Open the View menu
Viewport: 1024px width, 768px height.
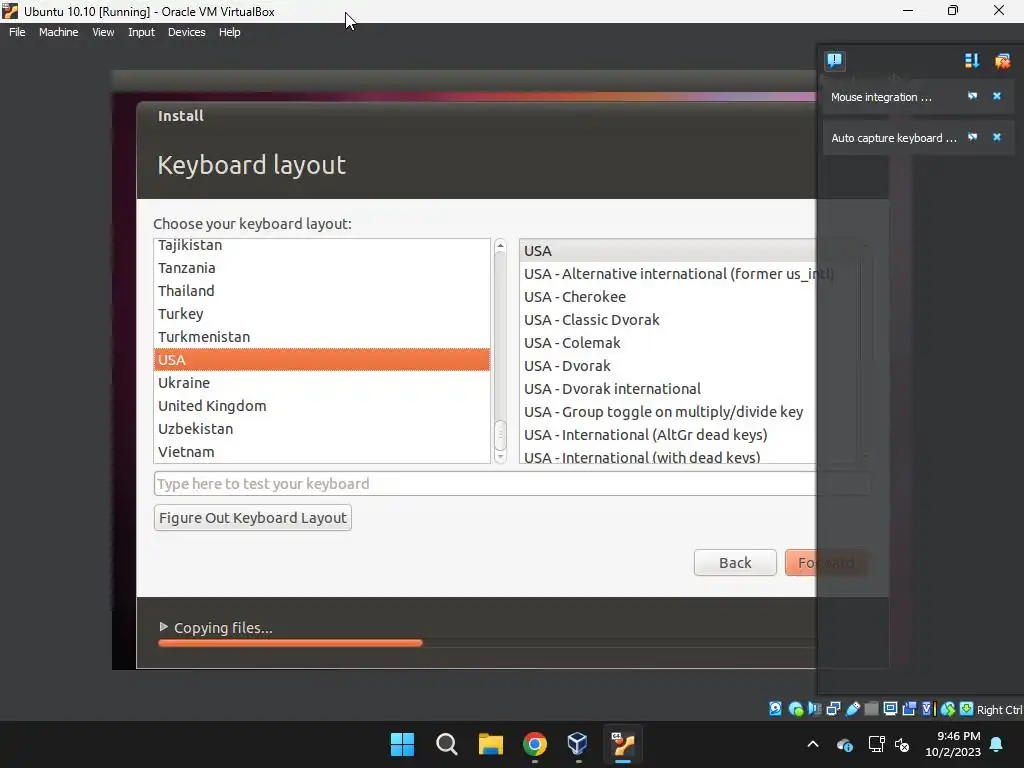[x=103, y=32]
